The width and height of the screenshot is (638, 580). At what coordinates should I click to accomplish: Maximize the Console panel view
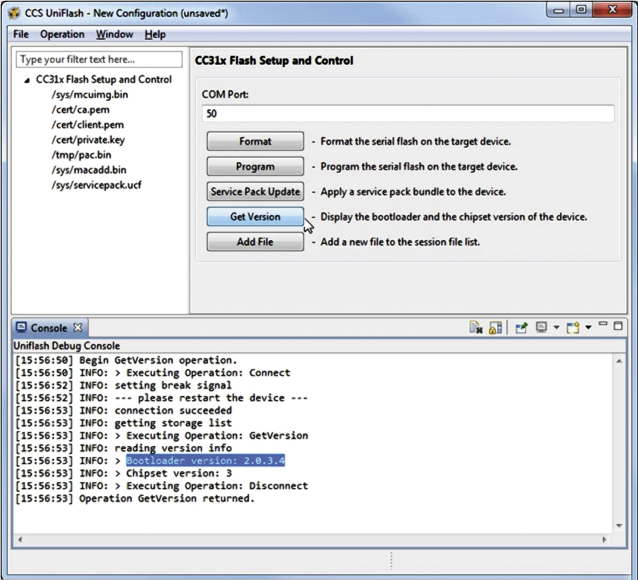coord(618,326)
